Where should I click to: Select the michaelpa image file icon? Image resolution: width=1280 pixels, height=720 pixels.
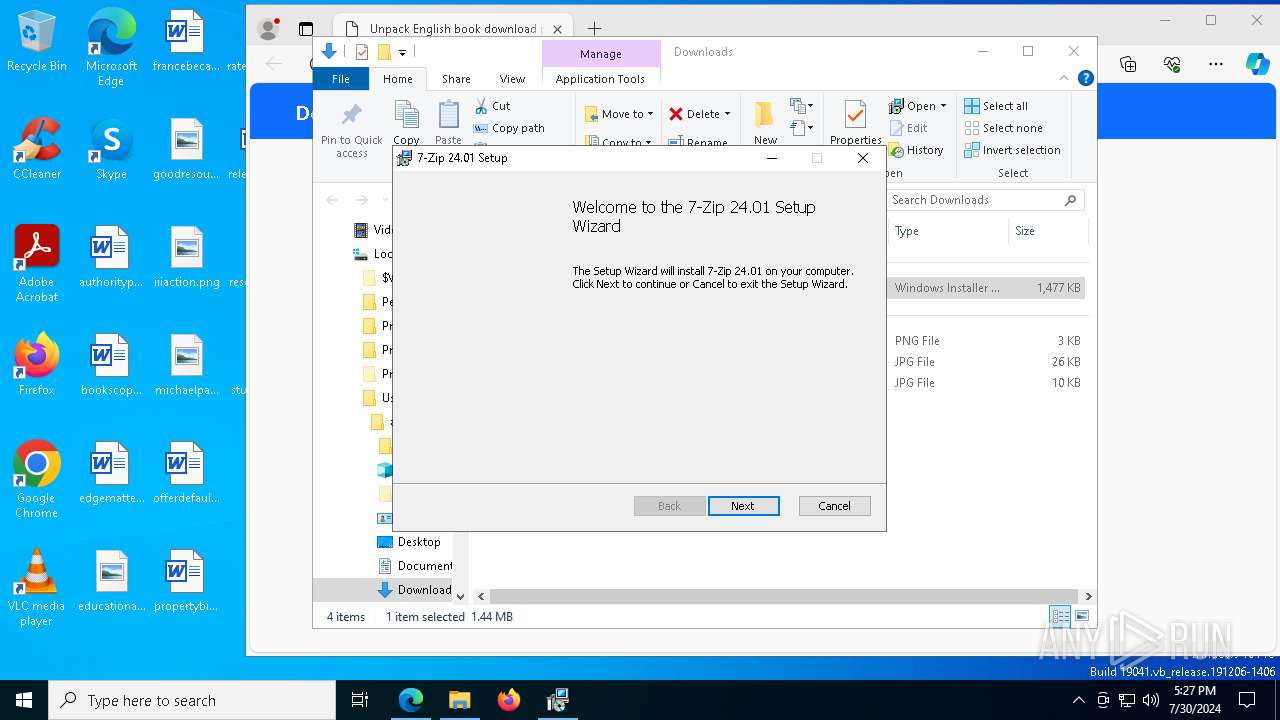point(186,365)
